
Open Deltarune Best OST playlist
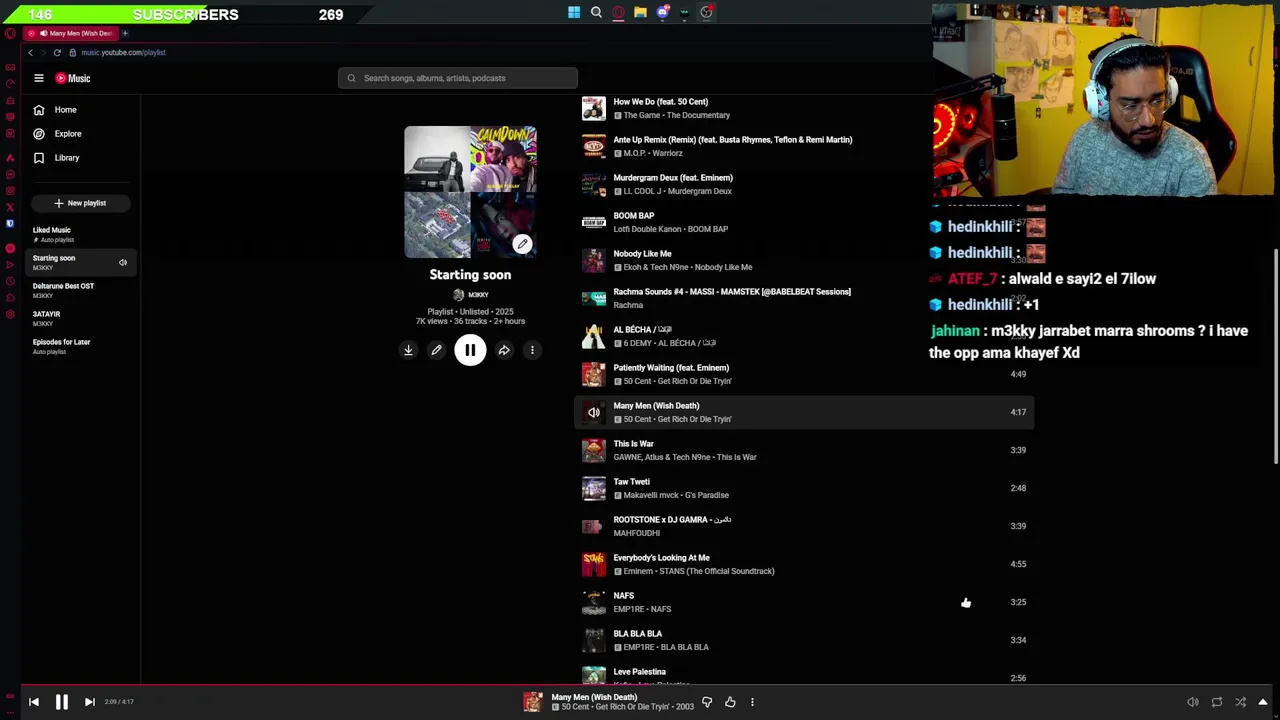click(x=80, y=290)
